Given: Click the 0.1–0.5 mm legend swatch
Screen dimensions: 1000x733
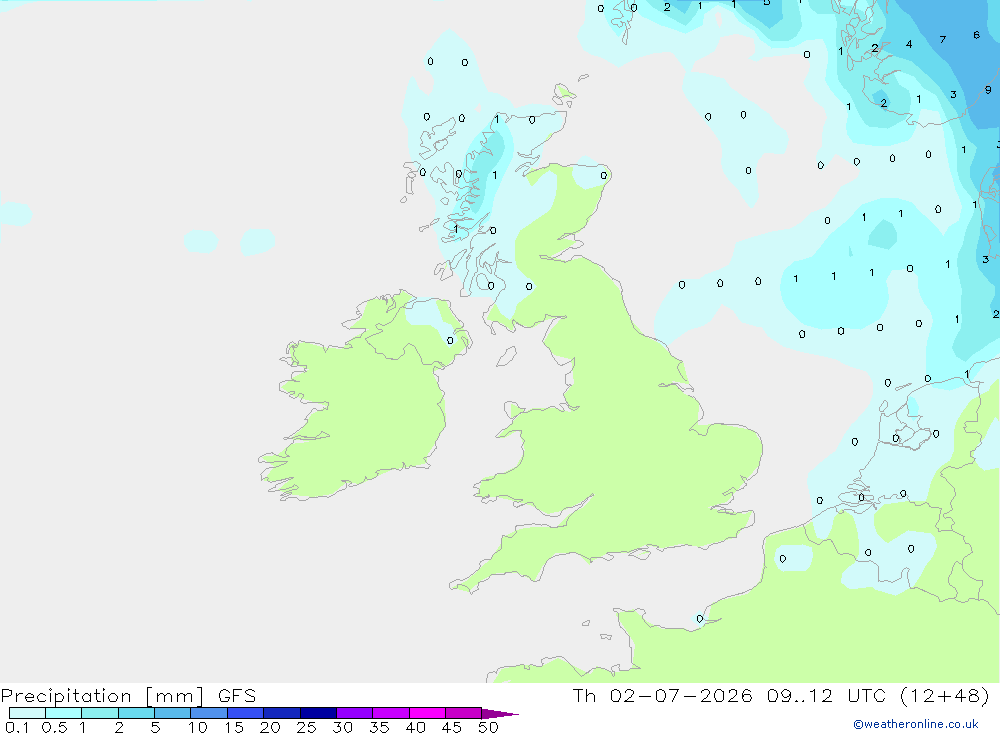Looking at the screenshot, I should [27, 713].
